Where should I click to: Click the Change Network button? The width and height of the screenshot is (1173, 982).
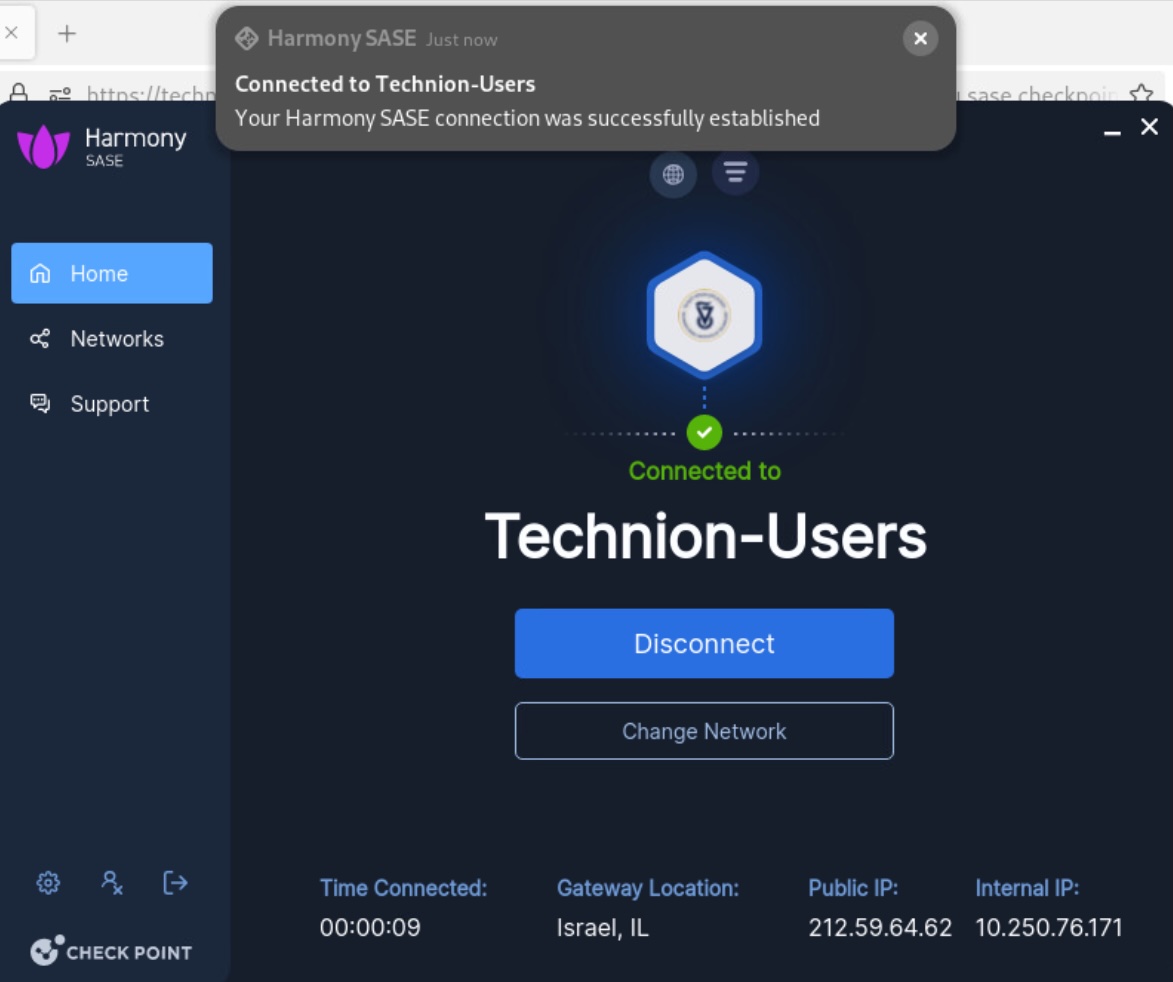704,731
